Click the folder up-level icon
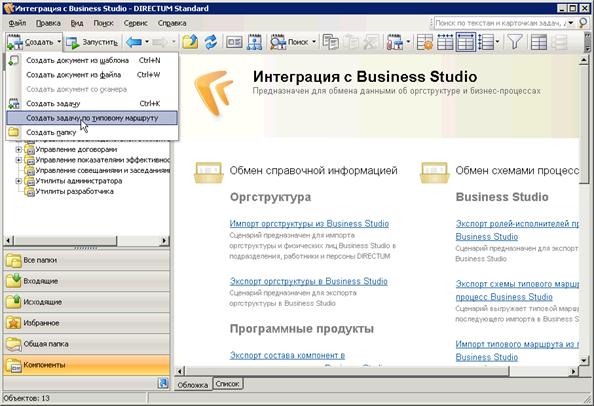Screen dimensions: 594x406 click(190, 42)
